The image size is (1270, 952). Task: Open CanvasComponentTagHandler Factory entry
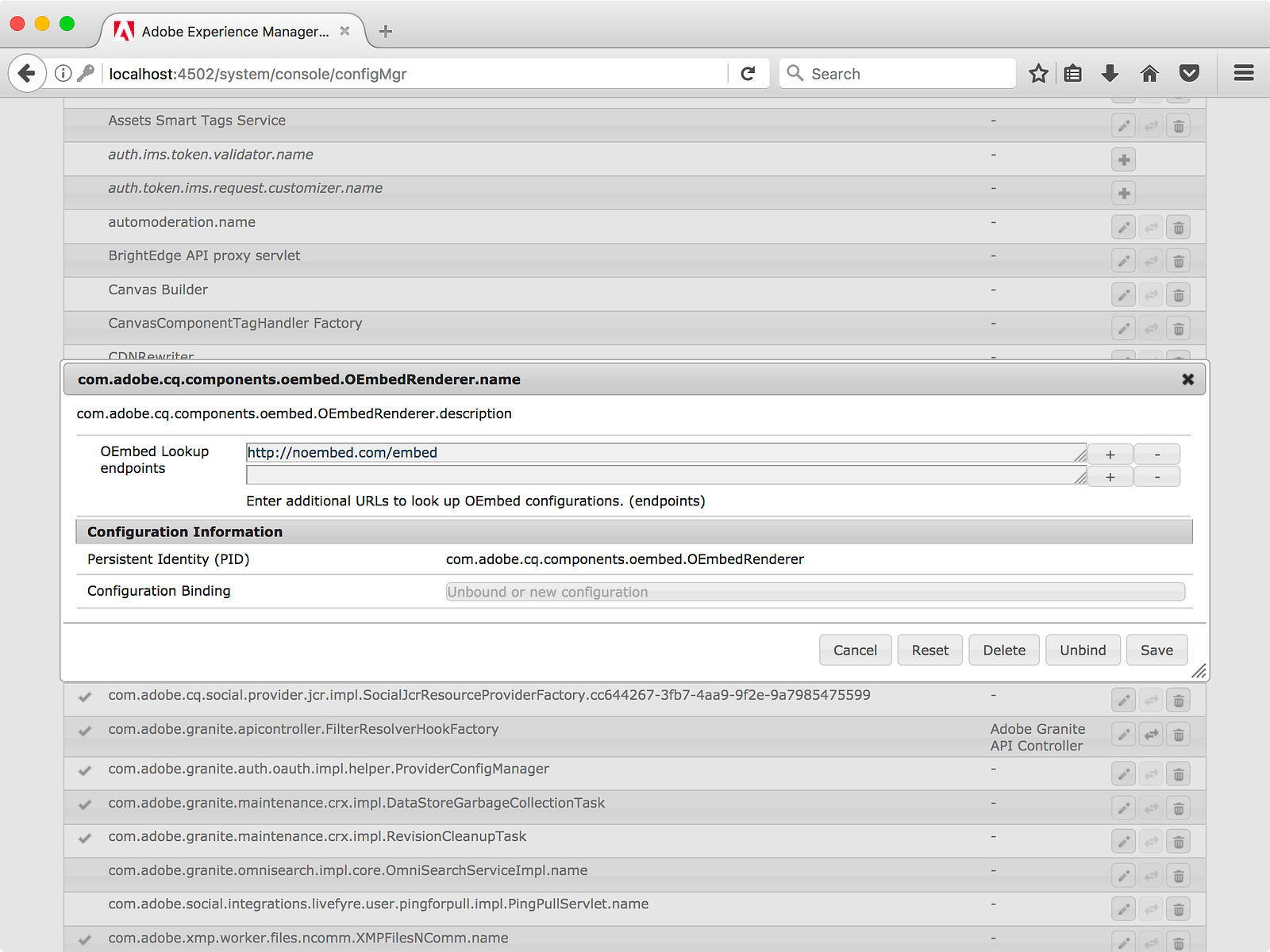pyautogui.click(x=235, y=323)
